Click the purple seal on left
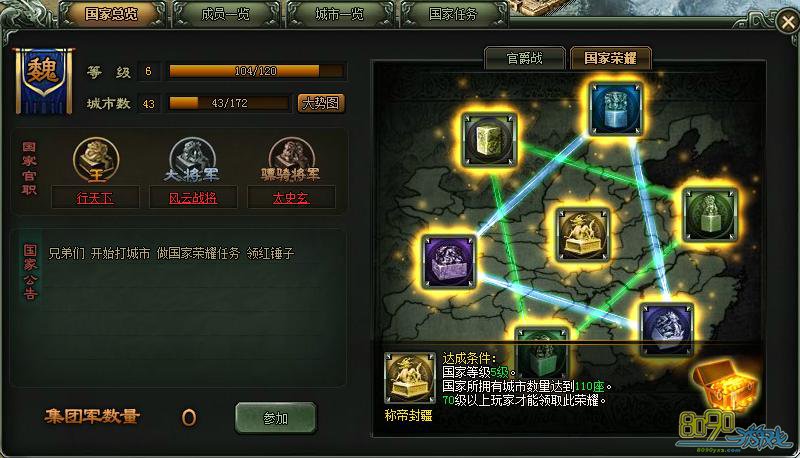The width and height of the screenshot is (800, 458). point(449,261)
